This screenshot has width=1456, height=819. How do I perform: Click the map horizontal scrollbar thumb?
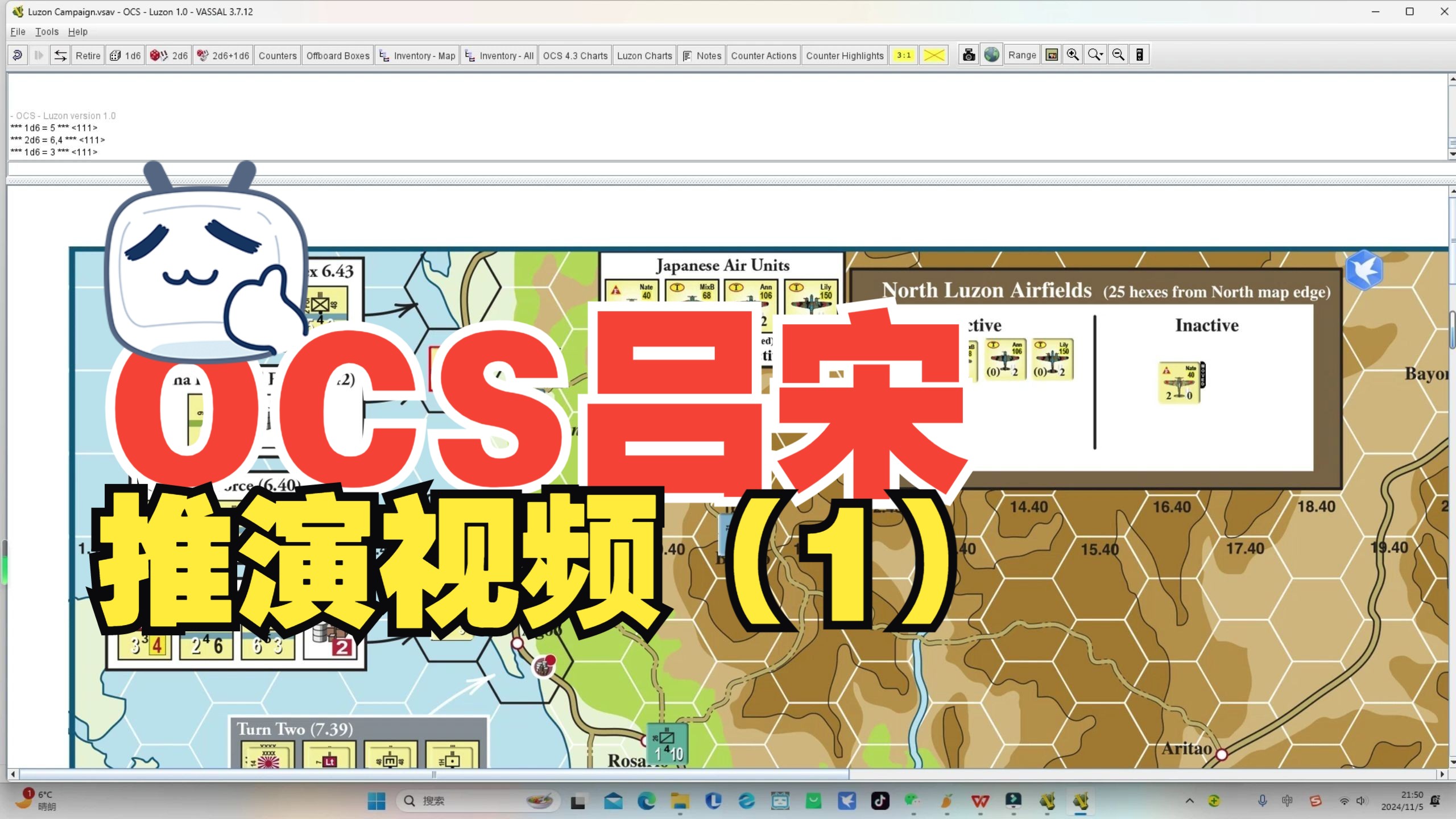coord(434,774)
